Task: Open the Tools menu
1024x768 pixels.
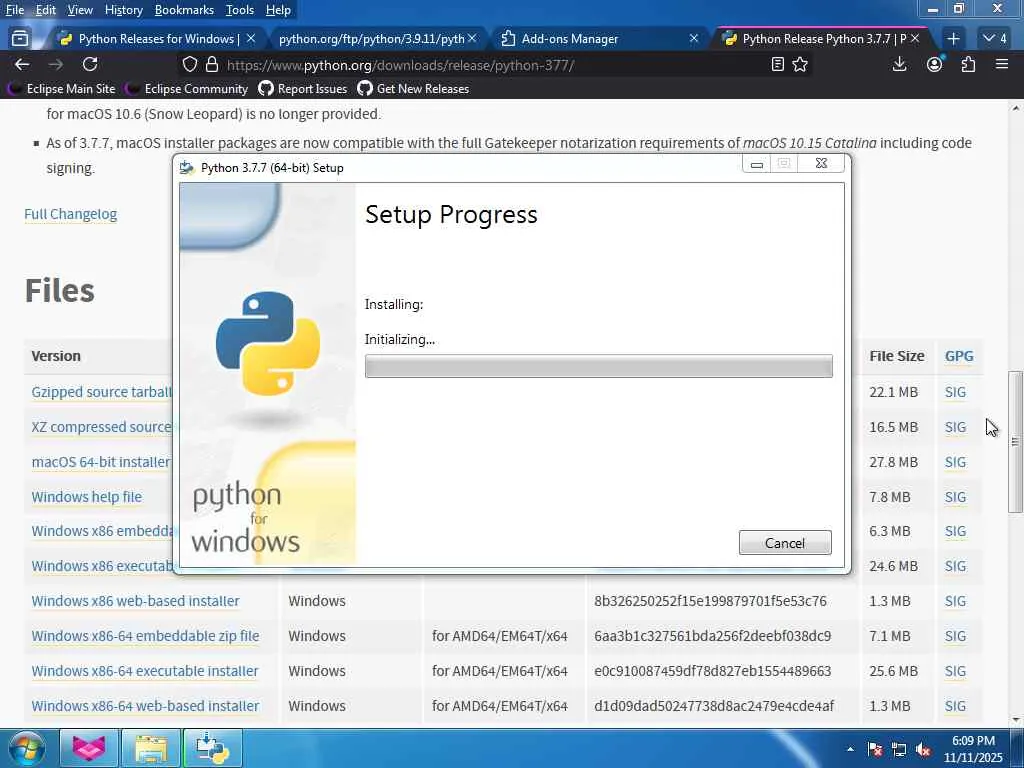Action: point(240,10)
